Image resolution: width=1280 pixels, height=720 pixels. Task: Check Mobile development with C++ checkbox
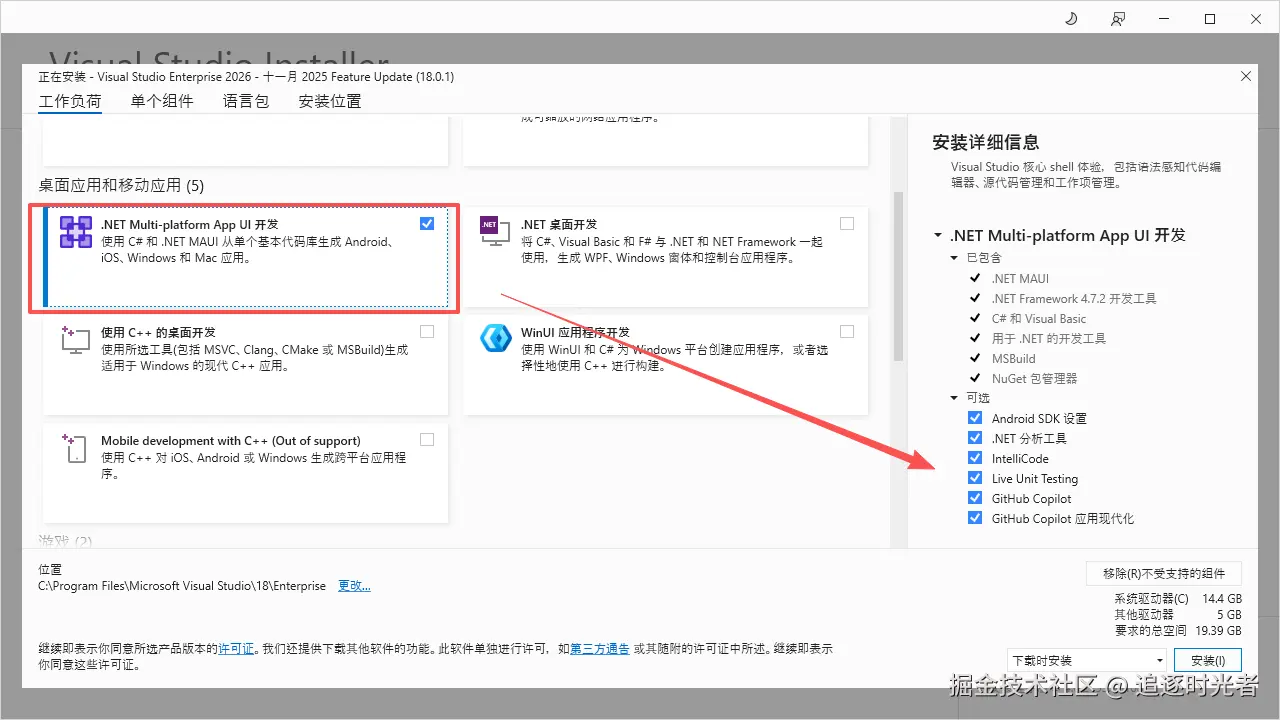[x=427, y=440]
